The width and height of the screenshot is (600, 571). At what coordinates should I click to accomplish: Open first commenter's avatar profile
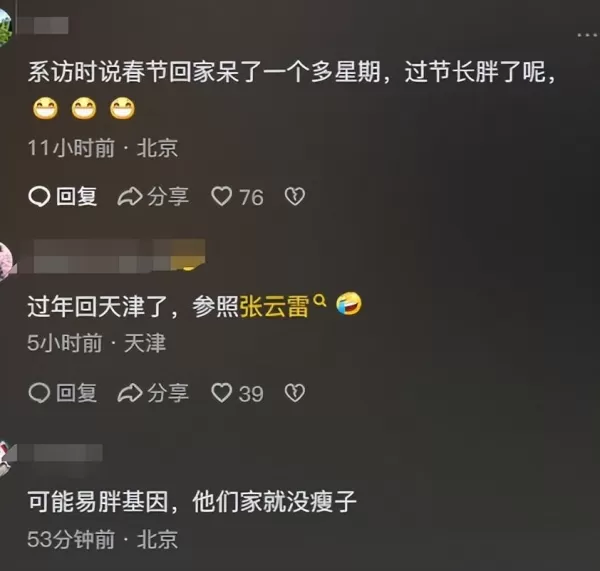pos(5,27)
